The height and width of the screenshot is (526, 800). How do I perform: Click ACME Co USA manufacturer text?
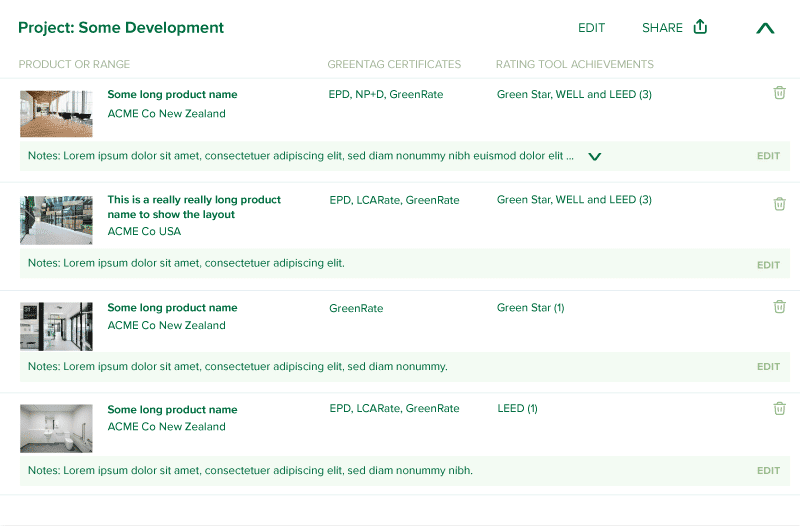[144, 232]
